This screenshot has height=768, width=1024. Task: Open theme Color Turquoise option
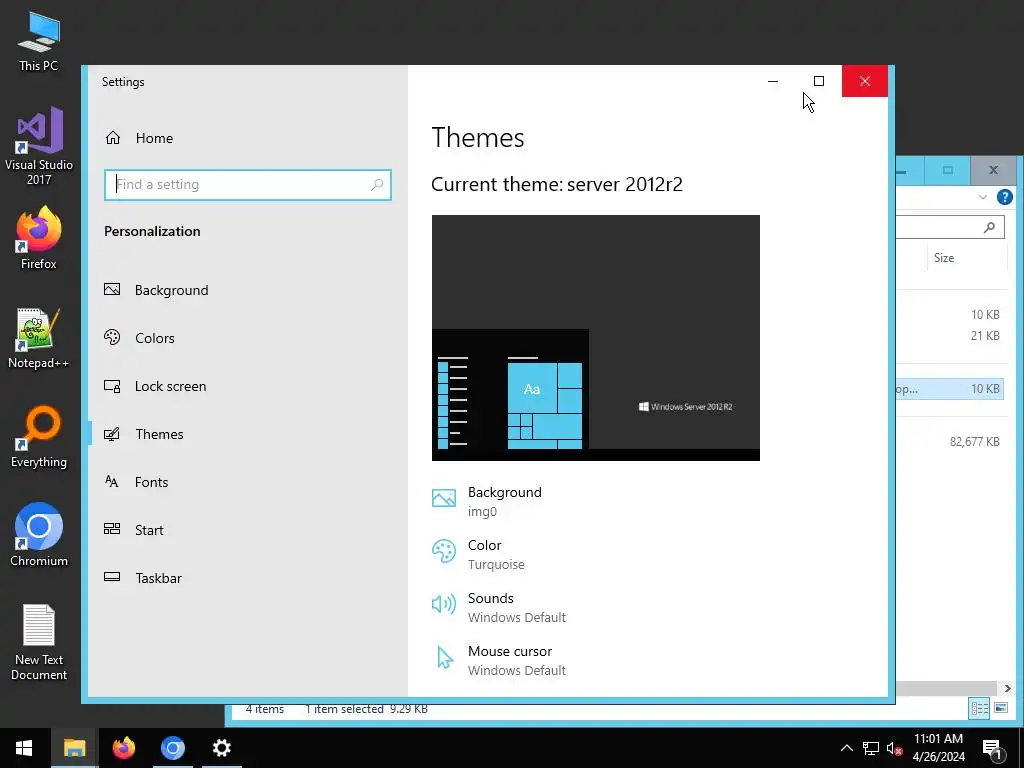click(479, 554)
